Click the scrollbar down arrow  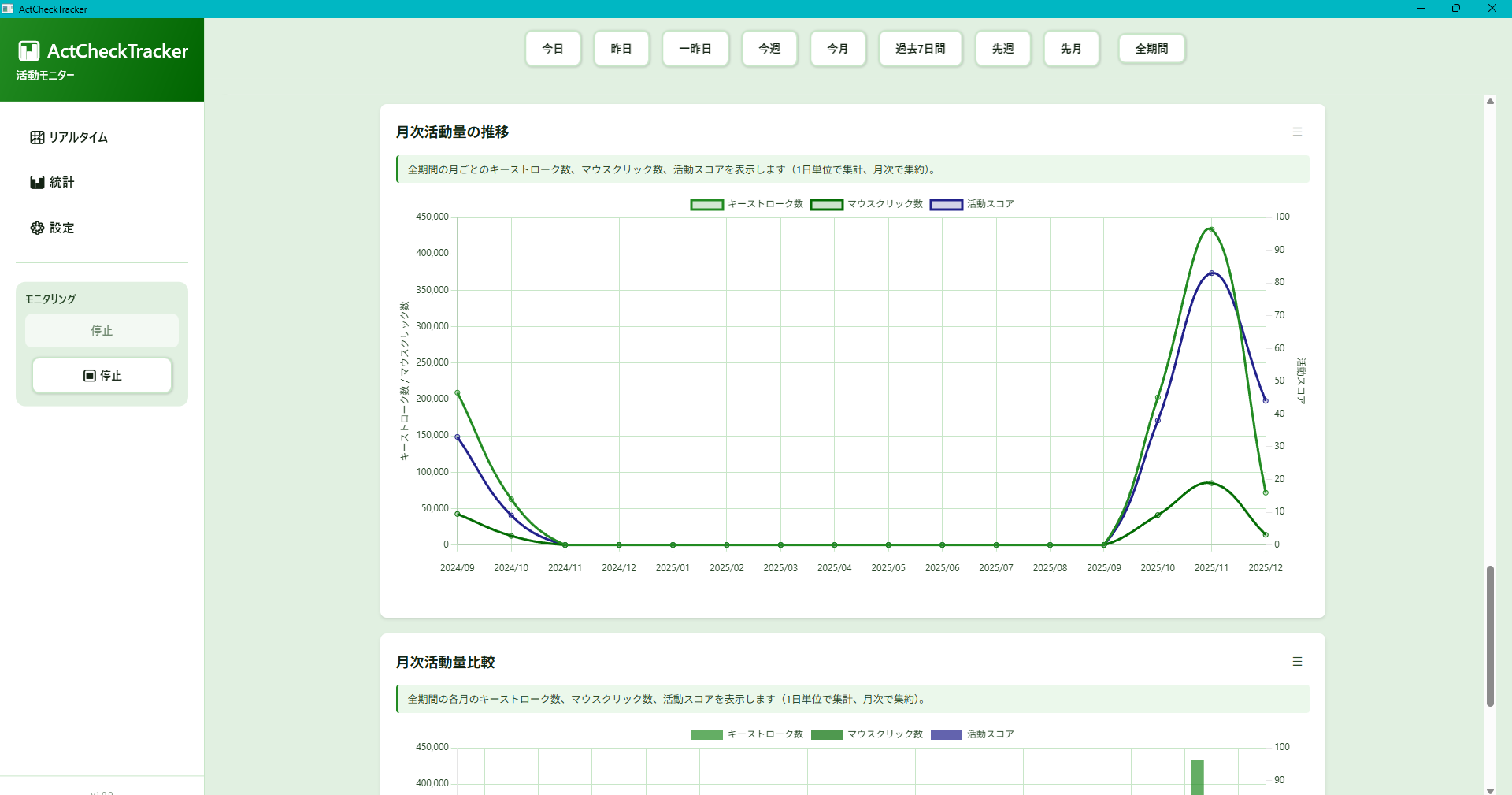1489,792
